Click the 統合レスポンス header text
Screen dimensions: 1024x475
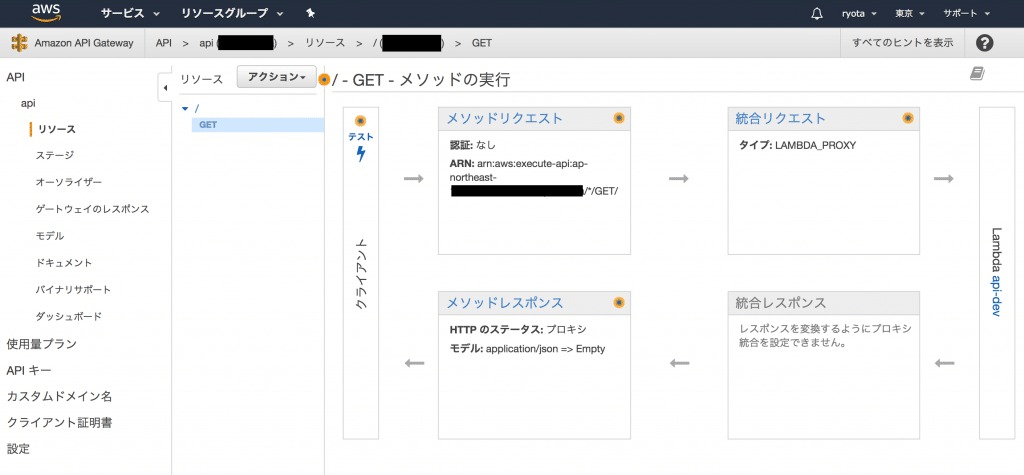coord(780,303)
